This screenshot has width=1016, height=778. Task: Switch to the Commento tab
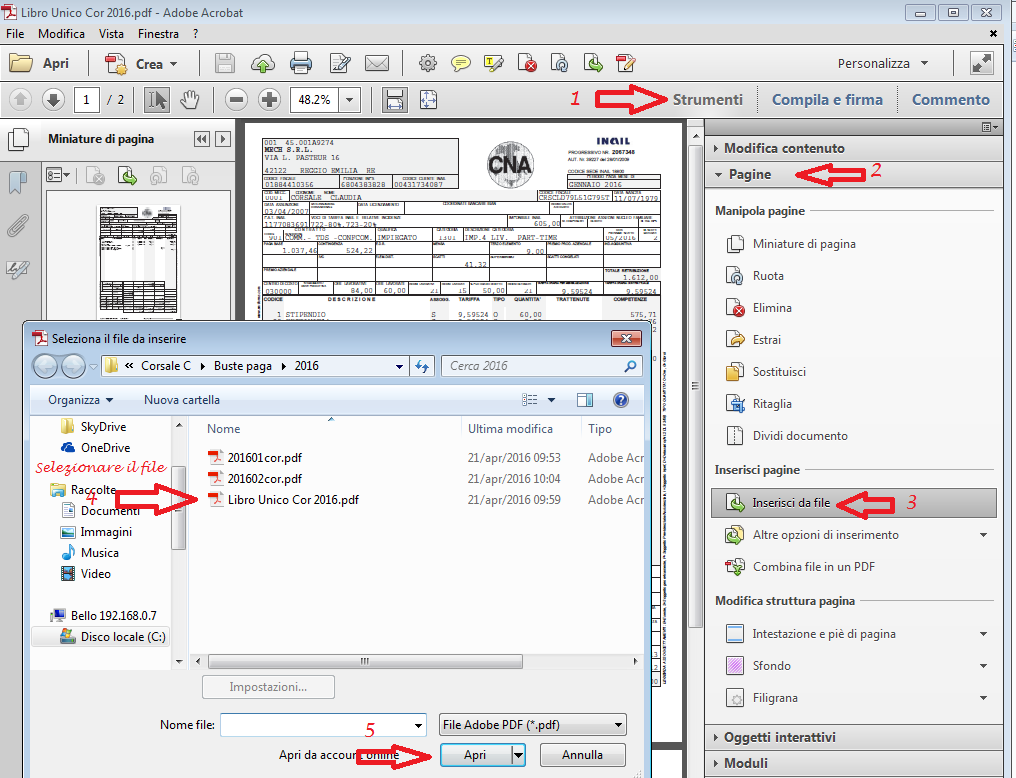(950, 99)
